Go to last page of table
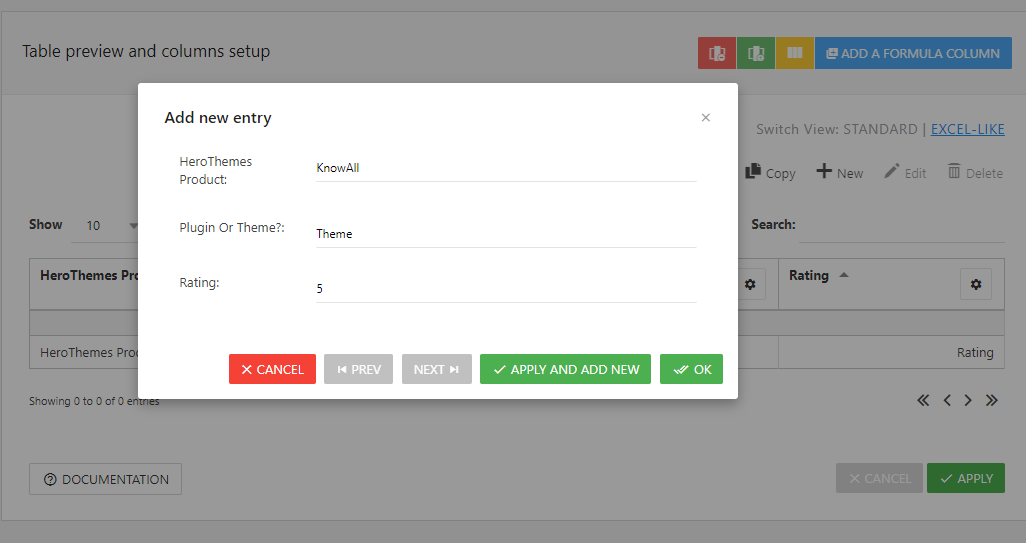Screen dimensions: 1026x543 (992, 400)
